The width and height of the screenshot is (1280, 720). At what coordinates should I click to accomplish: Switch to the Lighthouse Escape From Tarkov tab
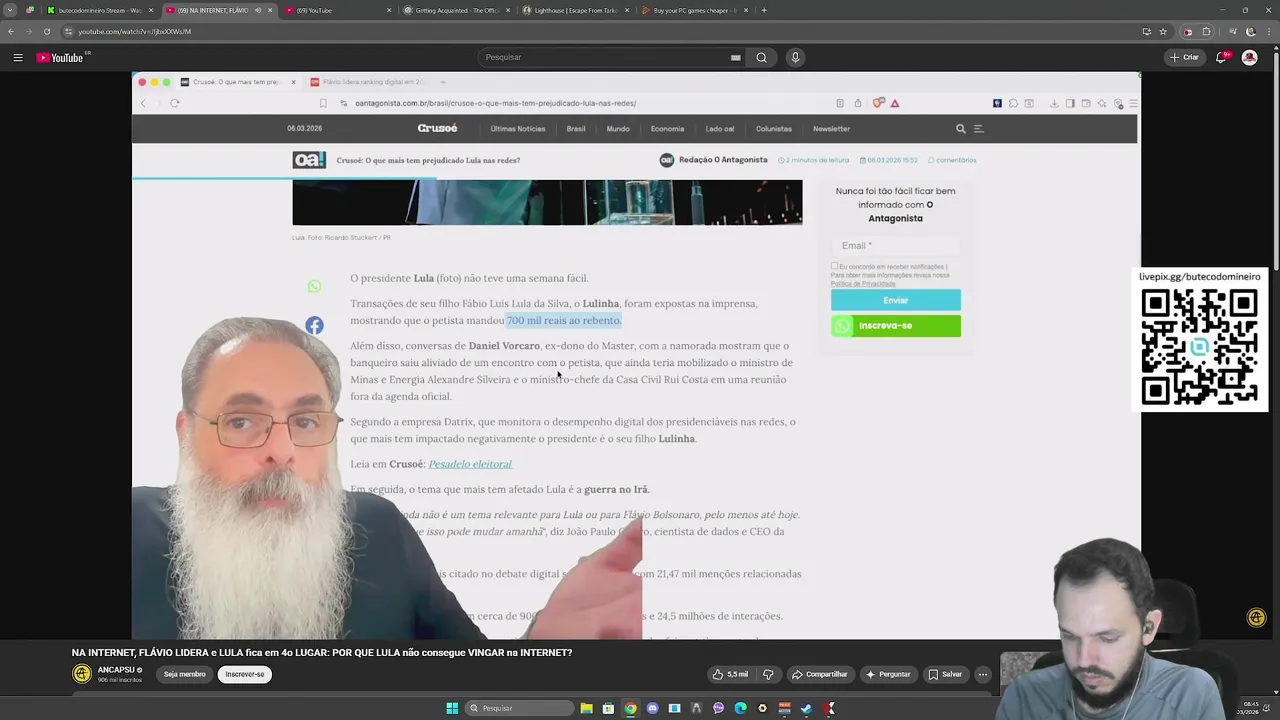tap(575, 10)
